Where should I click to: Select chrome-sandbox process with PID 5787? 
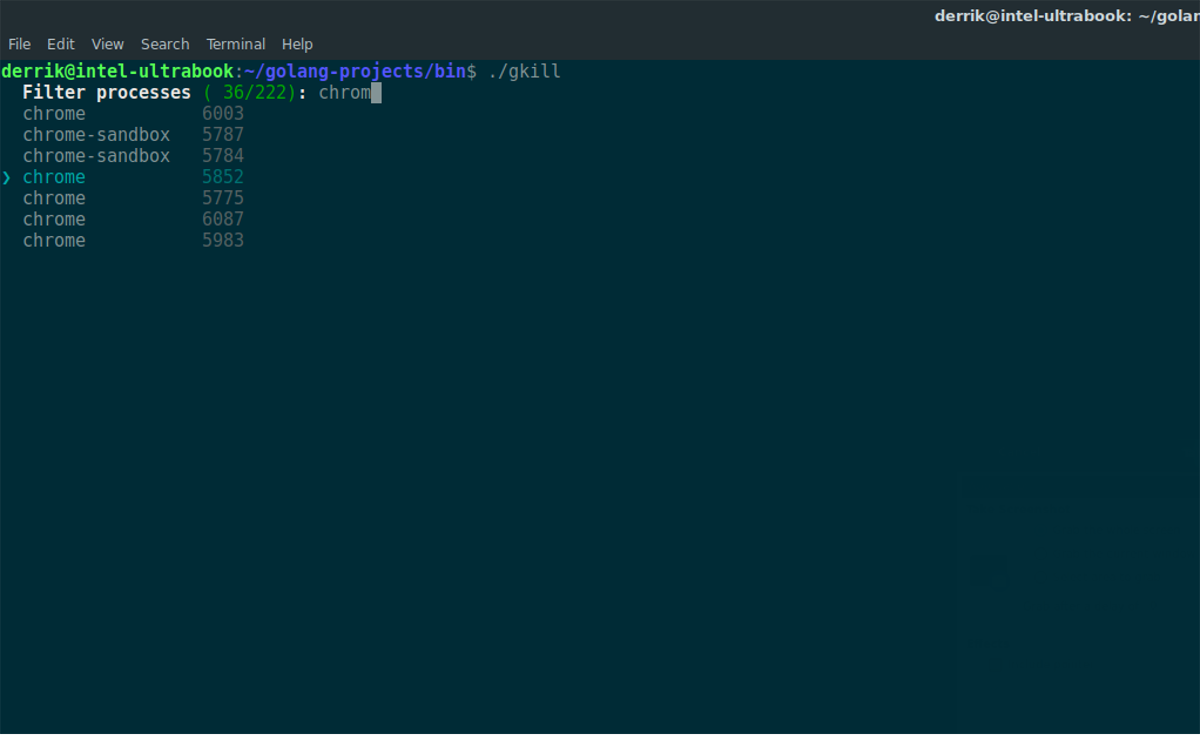133,135
